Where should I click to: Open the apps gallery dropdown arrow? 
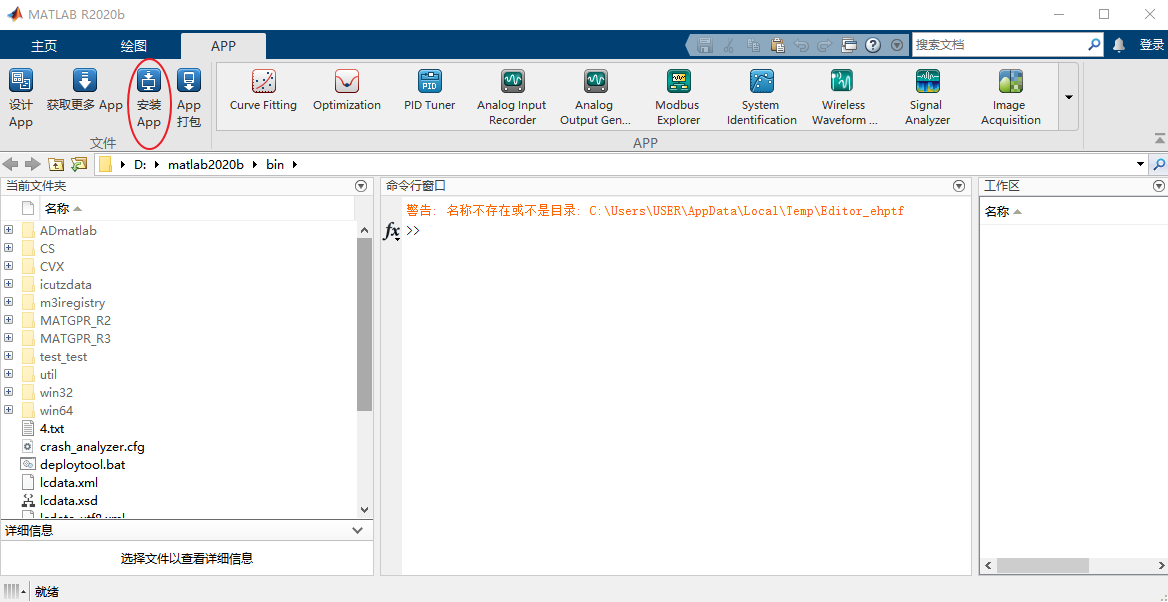(1069, 97)
